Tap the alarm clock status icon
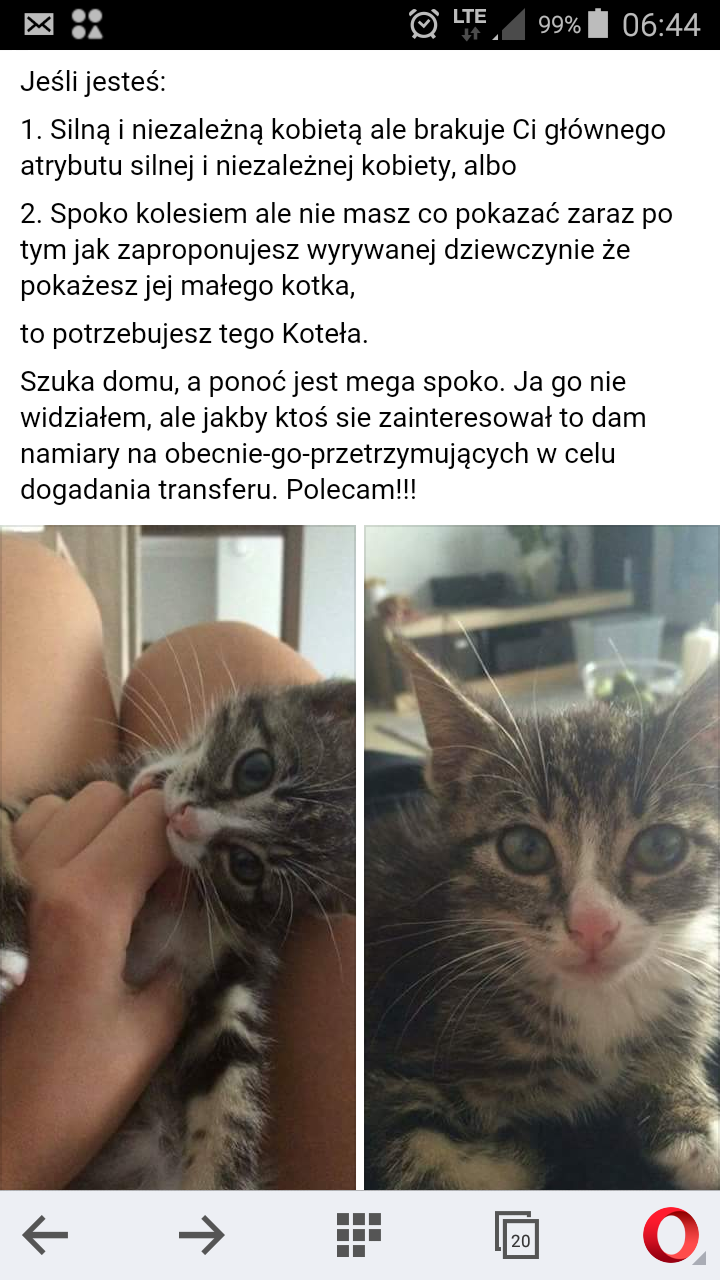The height and width of the screenshot is (1280, 720). (x=424, y=24)
